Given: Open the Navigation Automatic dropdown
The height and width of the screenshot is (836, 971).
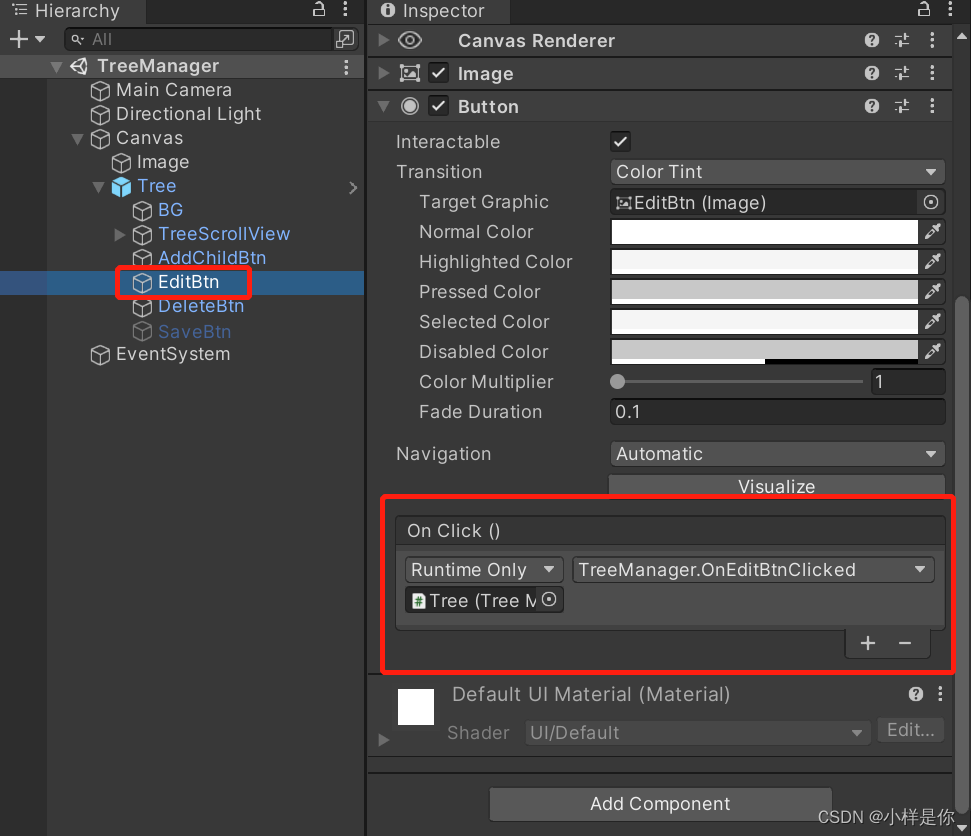Looking at the screenshot, I should [x=777, y=454].
